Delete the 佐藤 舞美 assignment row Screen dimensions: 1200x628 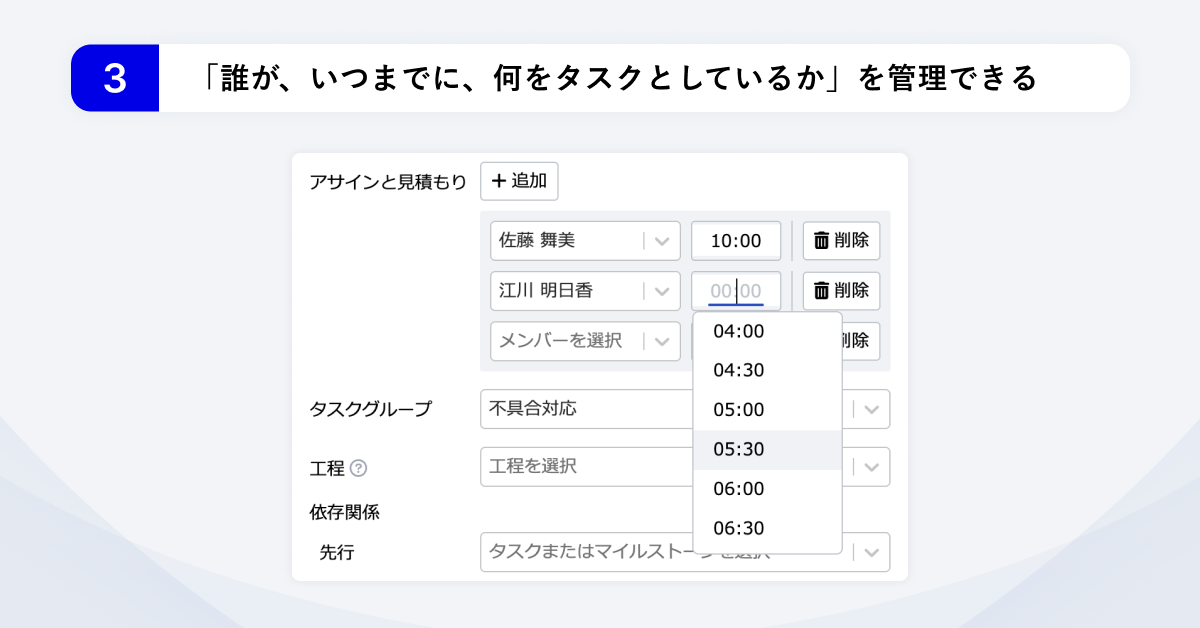coord(841,241)
